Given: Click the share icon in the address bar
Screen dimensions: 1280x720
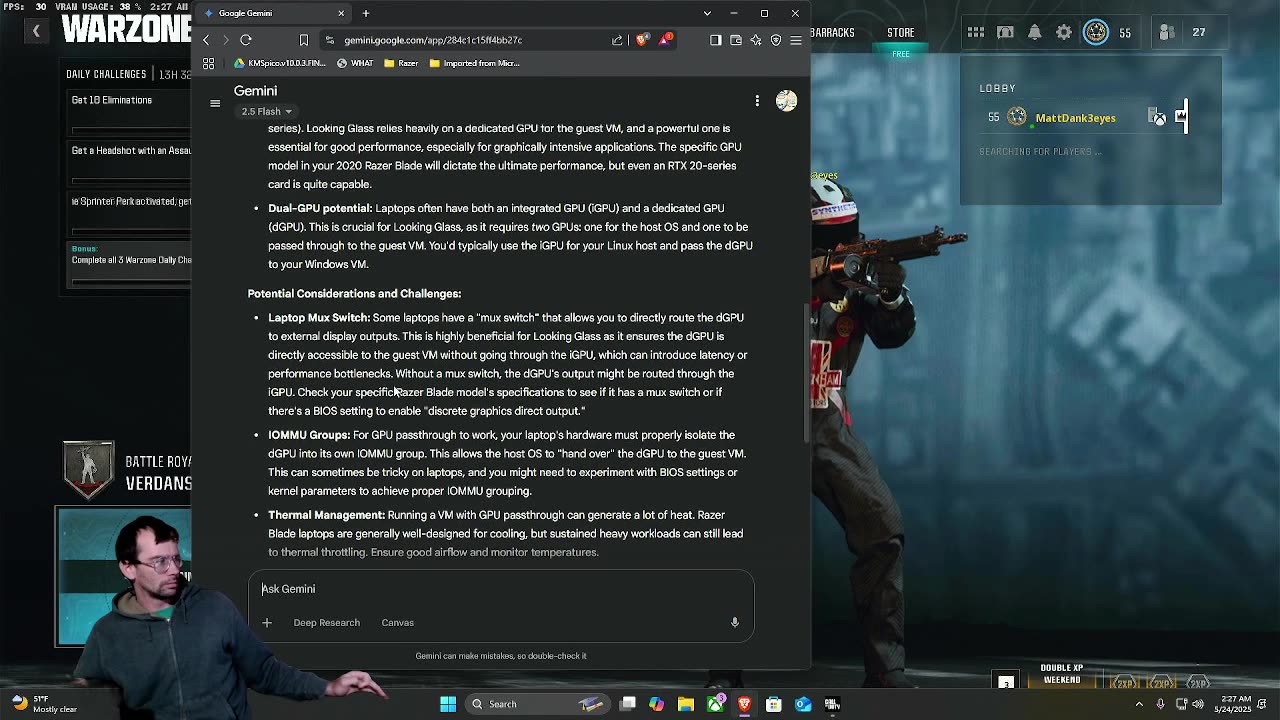Looking at the screenshot, I should [617, 40].
